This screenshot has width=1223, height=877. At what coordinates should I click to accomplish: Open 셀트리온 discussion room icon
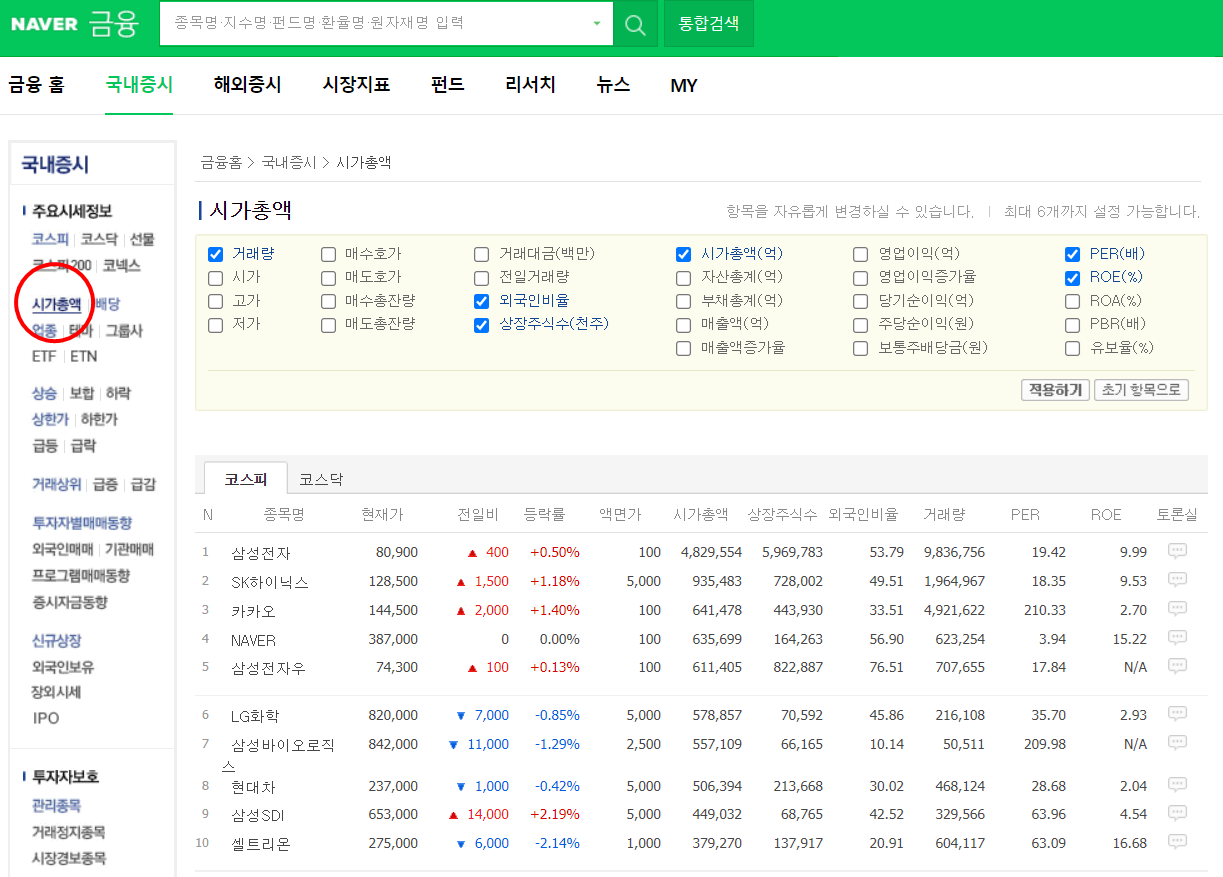click(x=1177, y=842)
